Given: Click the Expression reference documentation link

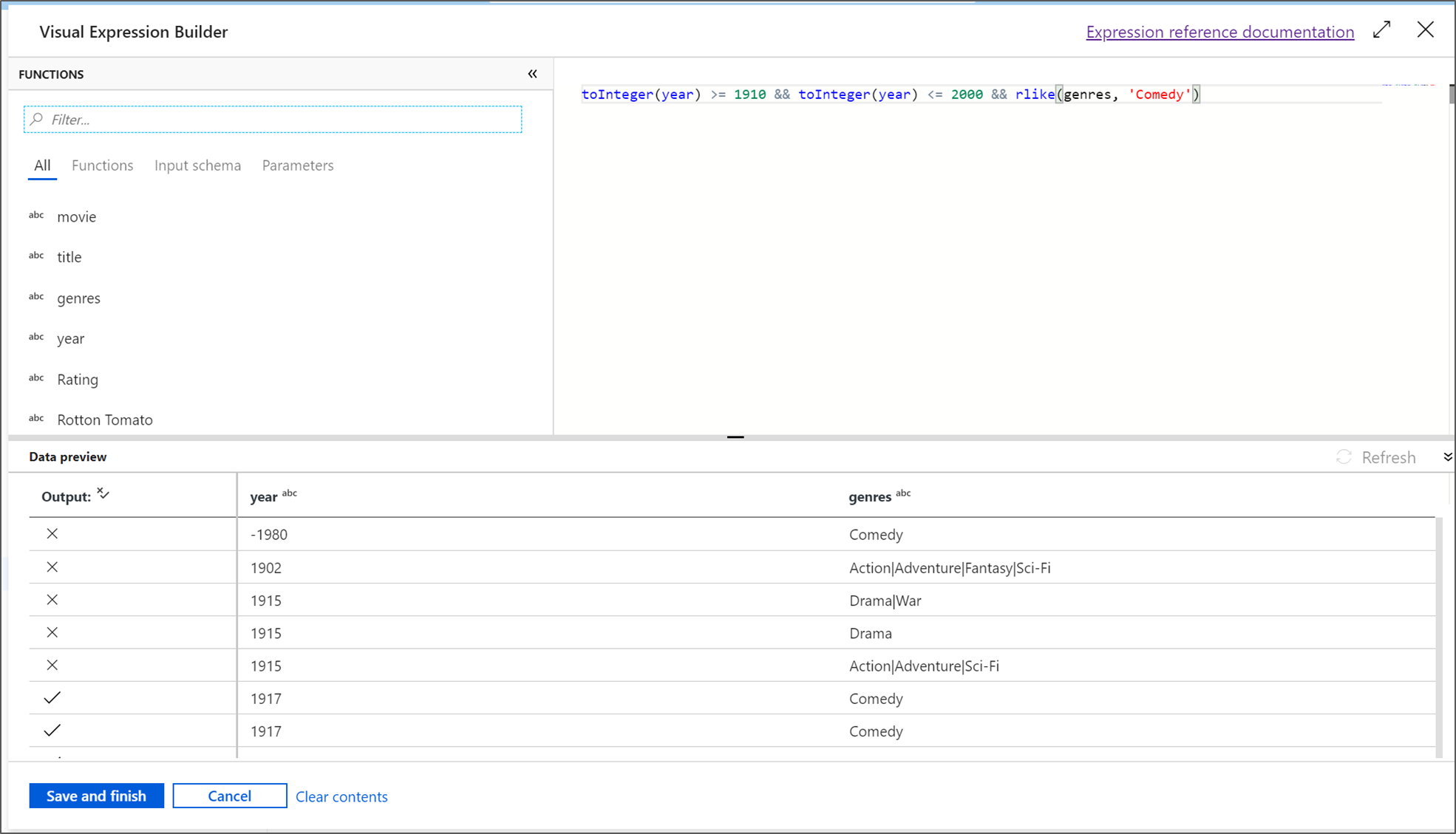Looking at the screenshot, I should 1219,32.
